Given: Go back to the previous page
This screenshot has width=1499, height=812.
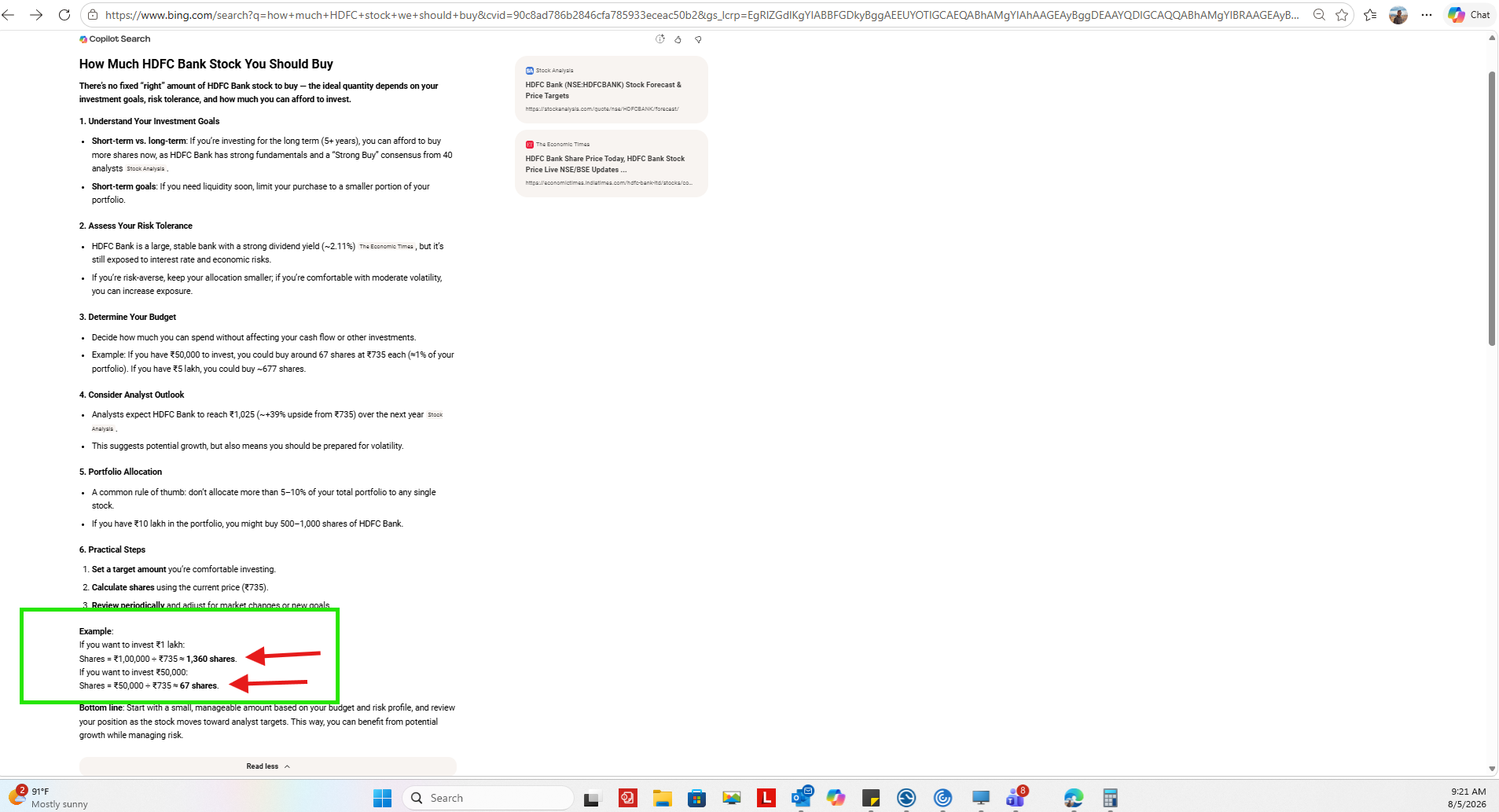Looking at the screenshot, I should (9, 15).
